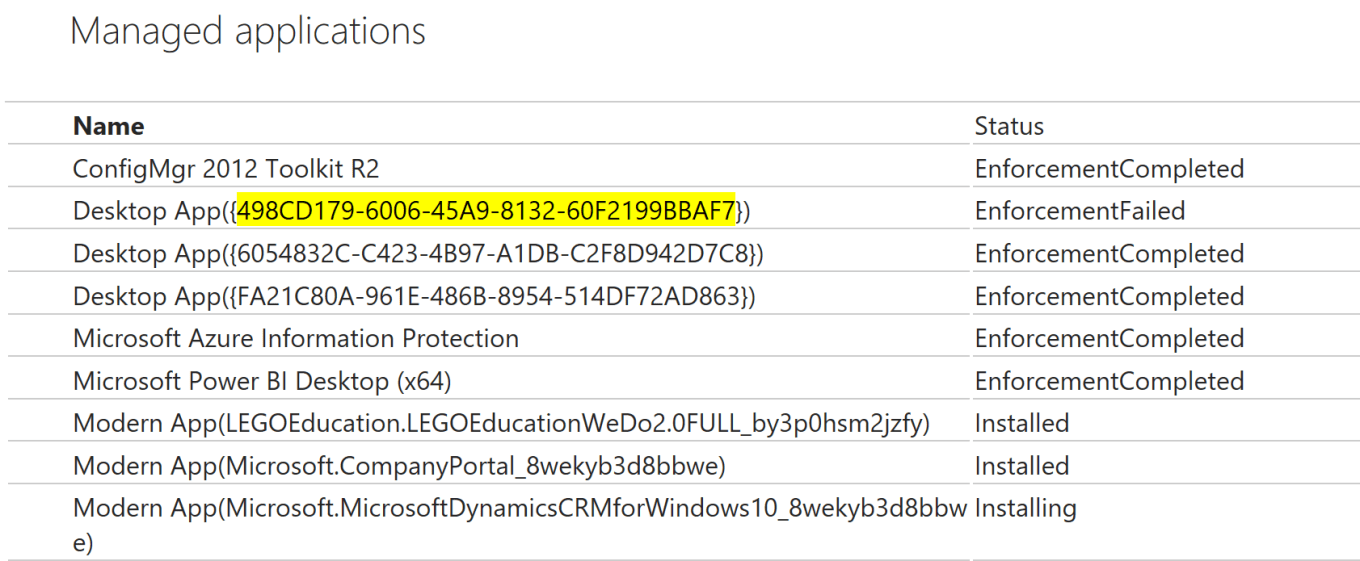Image resolution: width=1360 pixels, height=561 pixels.
Task: Select MicrosoftDynamicsCRMforWindows10 Modern App row
Action: coord(520,509)
